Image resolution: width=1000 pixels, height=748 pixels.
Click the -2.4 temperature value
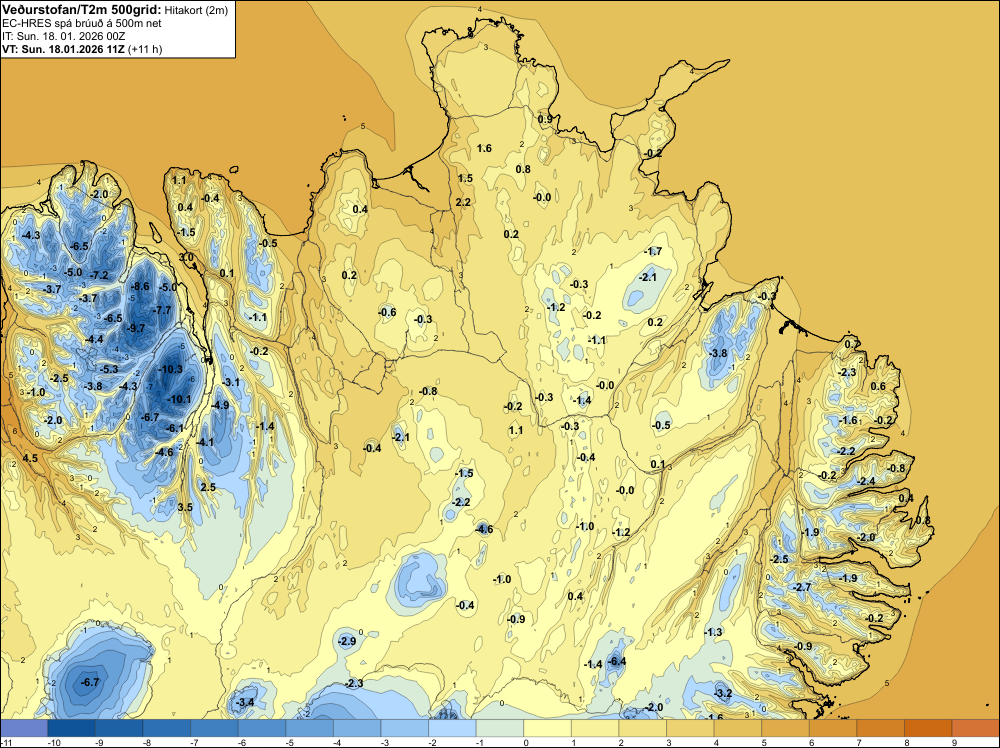[x=867, y=481]
